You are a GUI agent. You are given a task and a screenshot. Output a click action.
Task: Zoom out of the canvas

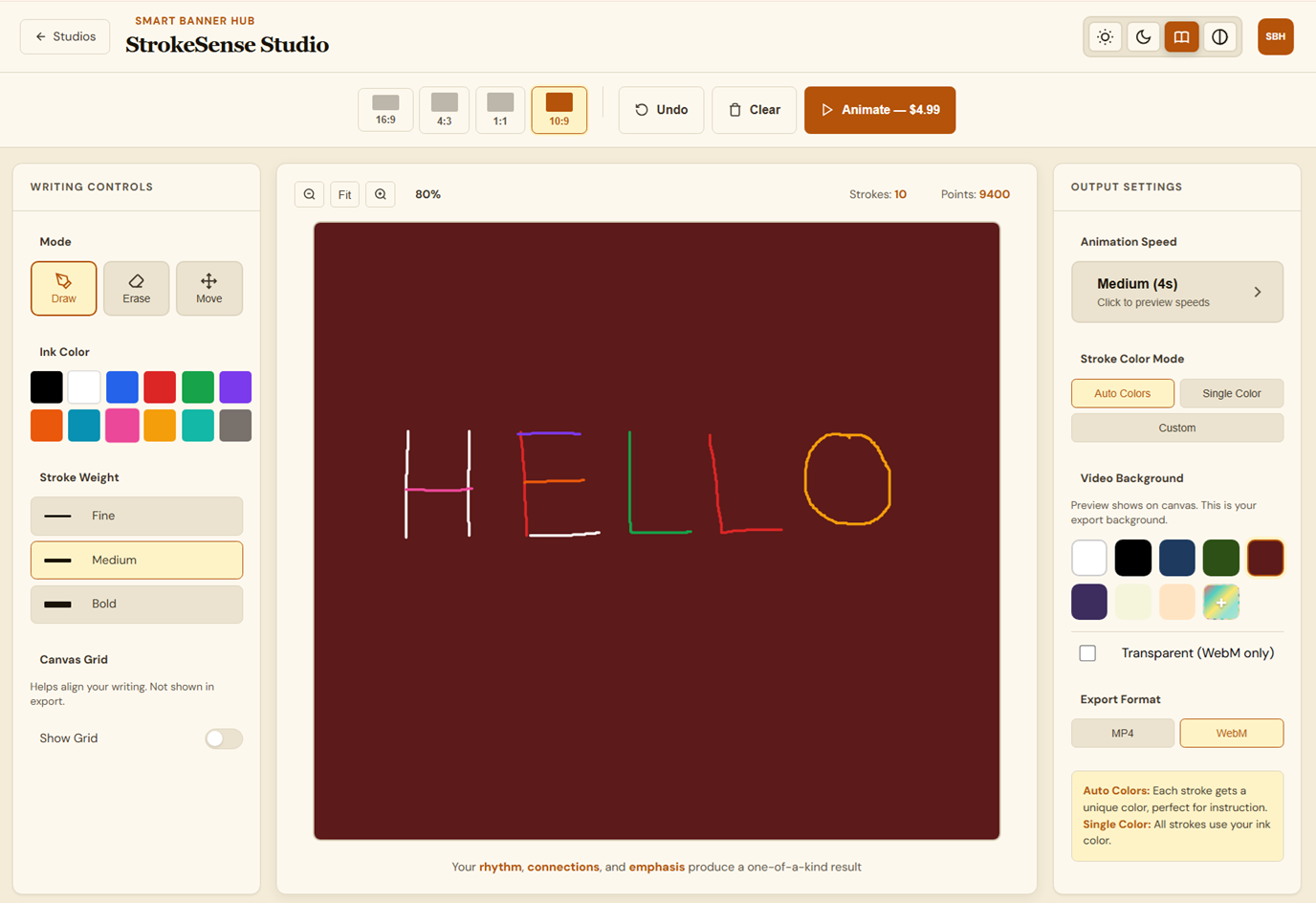[x=309, y=194]
